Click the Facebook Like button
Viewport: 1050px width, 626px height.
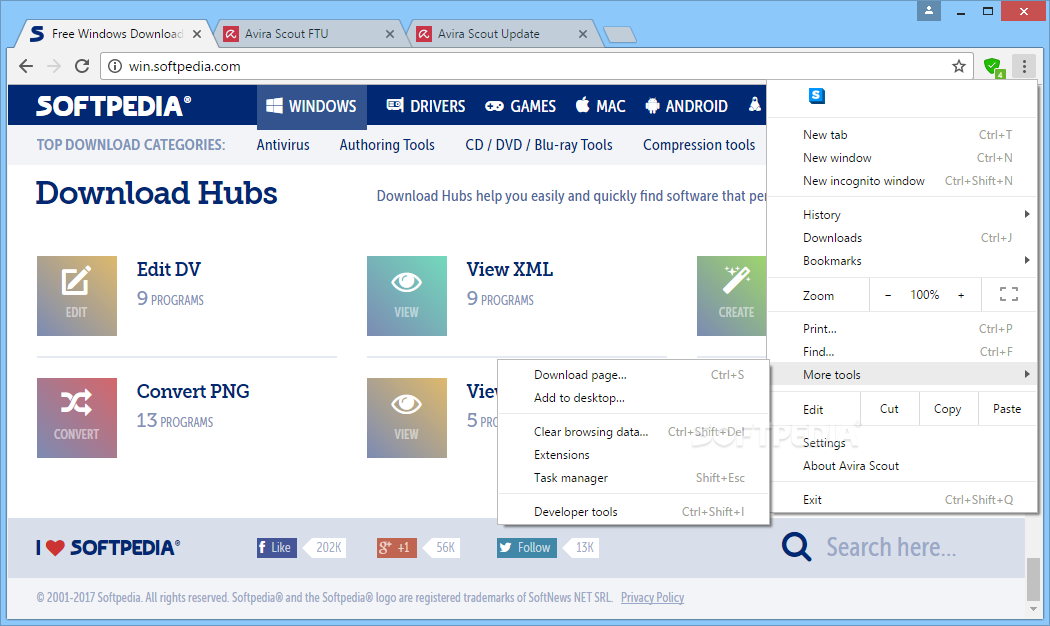[277, 548]
